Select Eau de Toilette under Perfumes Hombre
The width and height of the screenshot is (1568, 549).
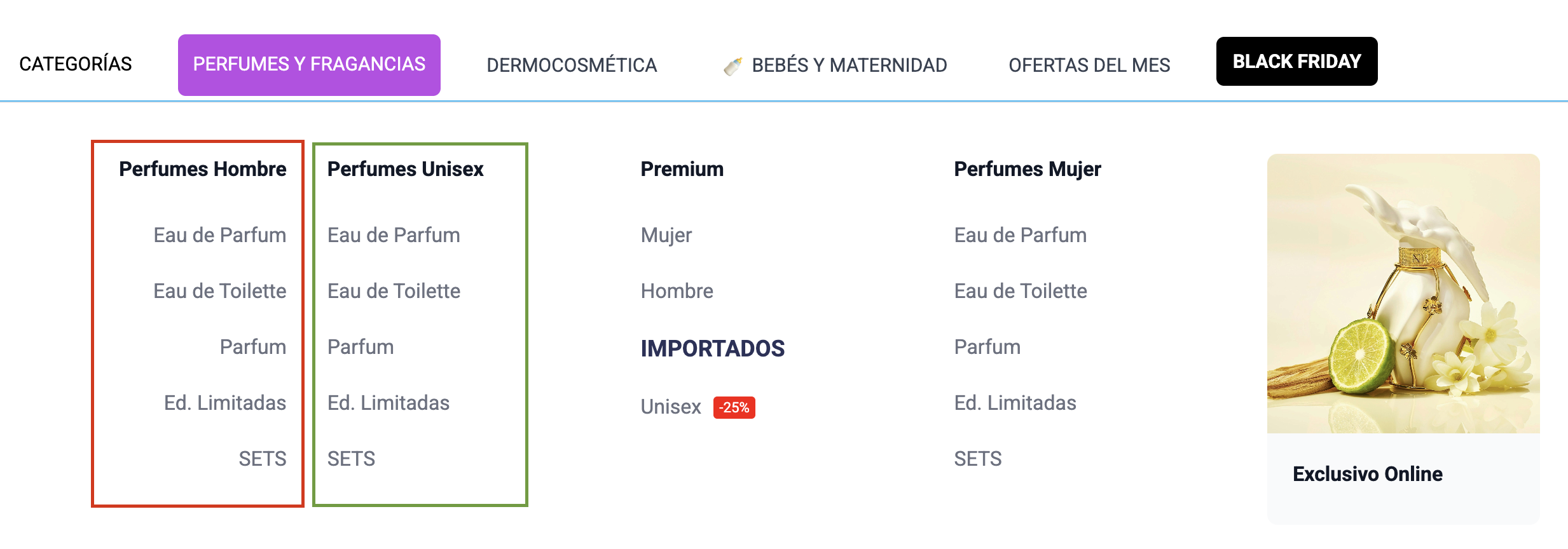click(219, 291)
